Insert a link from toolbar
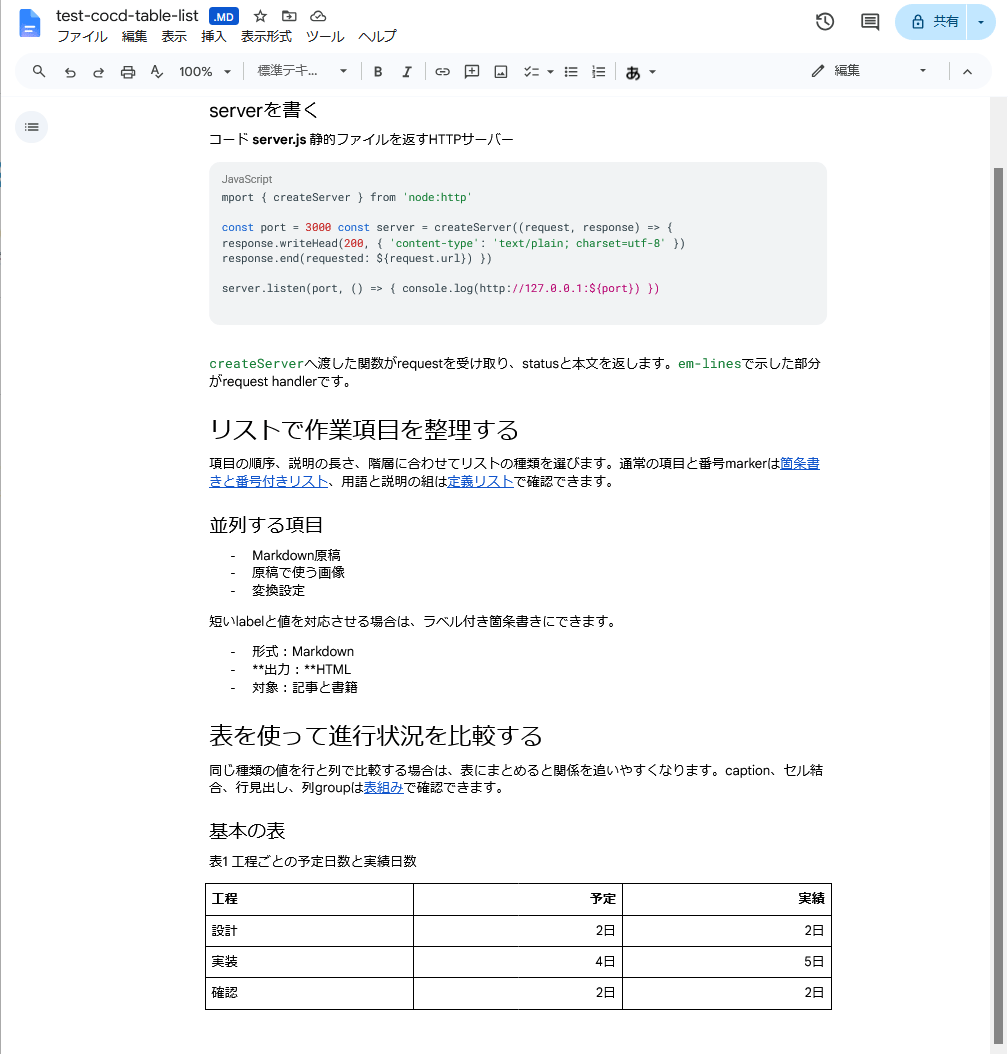The height and width of the screenshot is (1054, 1008). pos(442,72)
